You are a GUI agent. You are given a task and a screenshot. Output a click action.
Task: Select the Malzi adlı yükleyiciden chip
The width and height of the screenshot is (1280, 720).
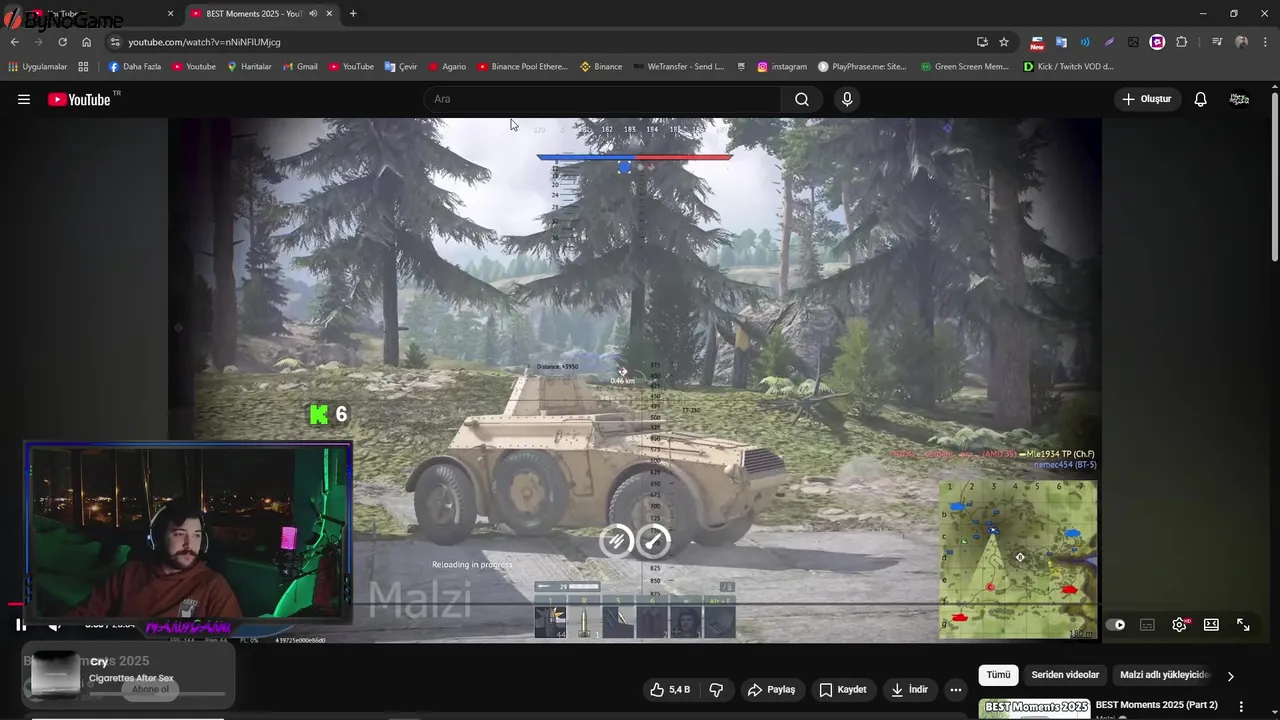click(1165, 675)
